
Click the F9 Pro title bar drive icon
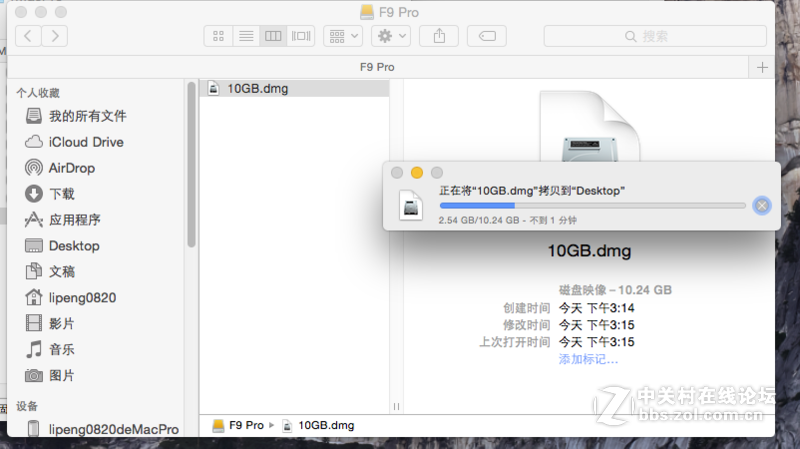click(x=367, y=12)
